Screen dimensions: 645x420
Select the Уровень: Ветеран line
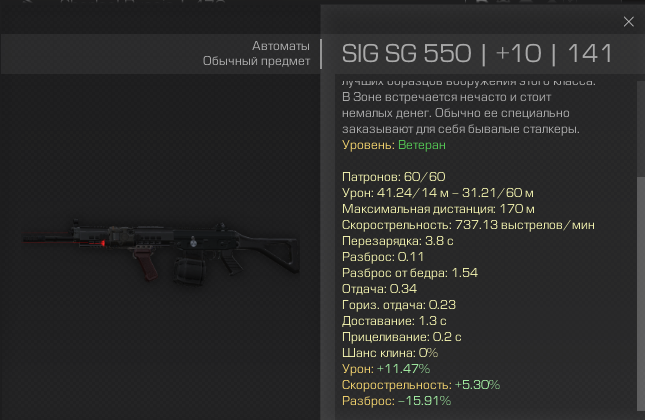tap(394, 145)
